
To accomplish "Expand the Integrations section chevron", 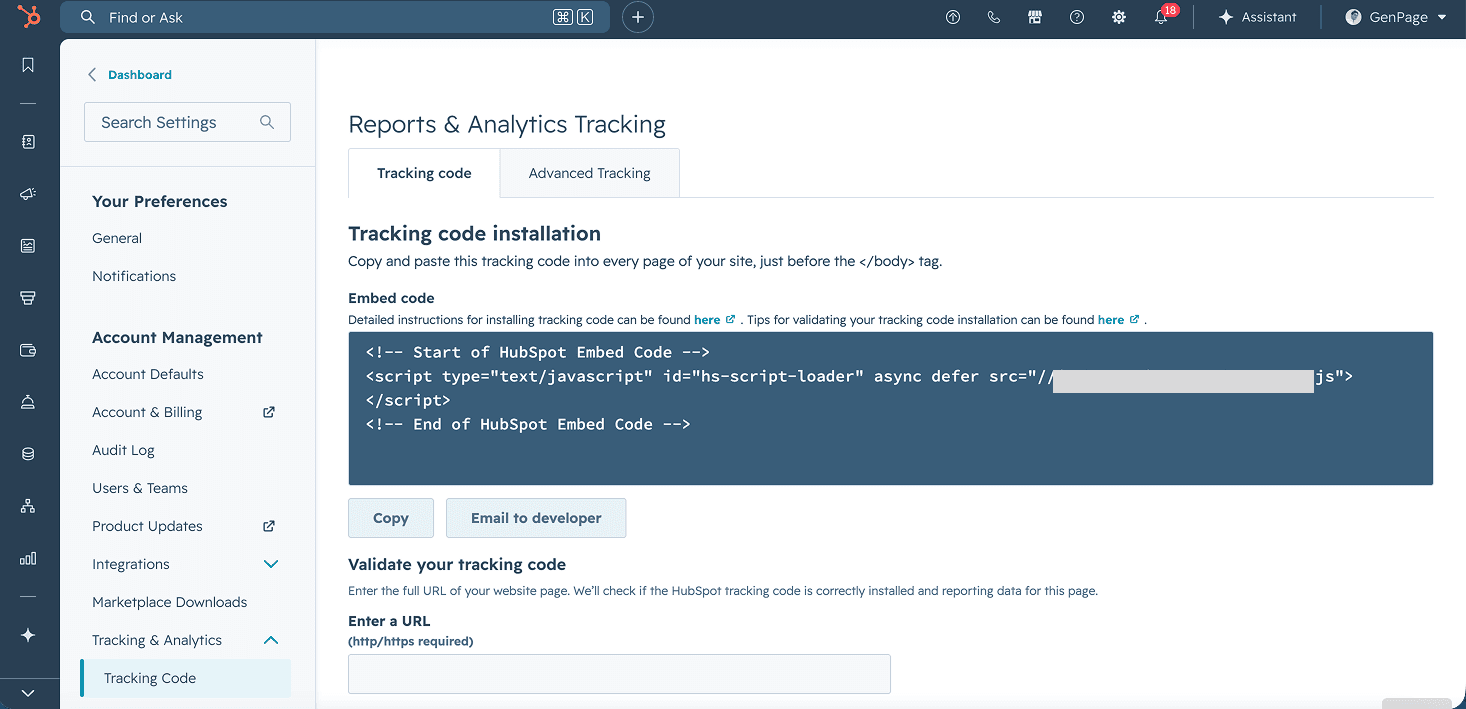I will pyautogui.click(x=271, y=564).
